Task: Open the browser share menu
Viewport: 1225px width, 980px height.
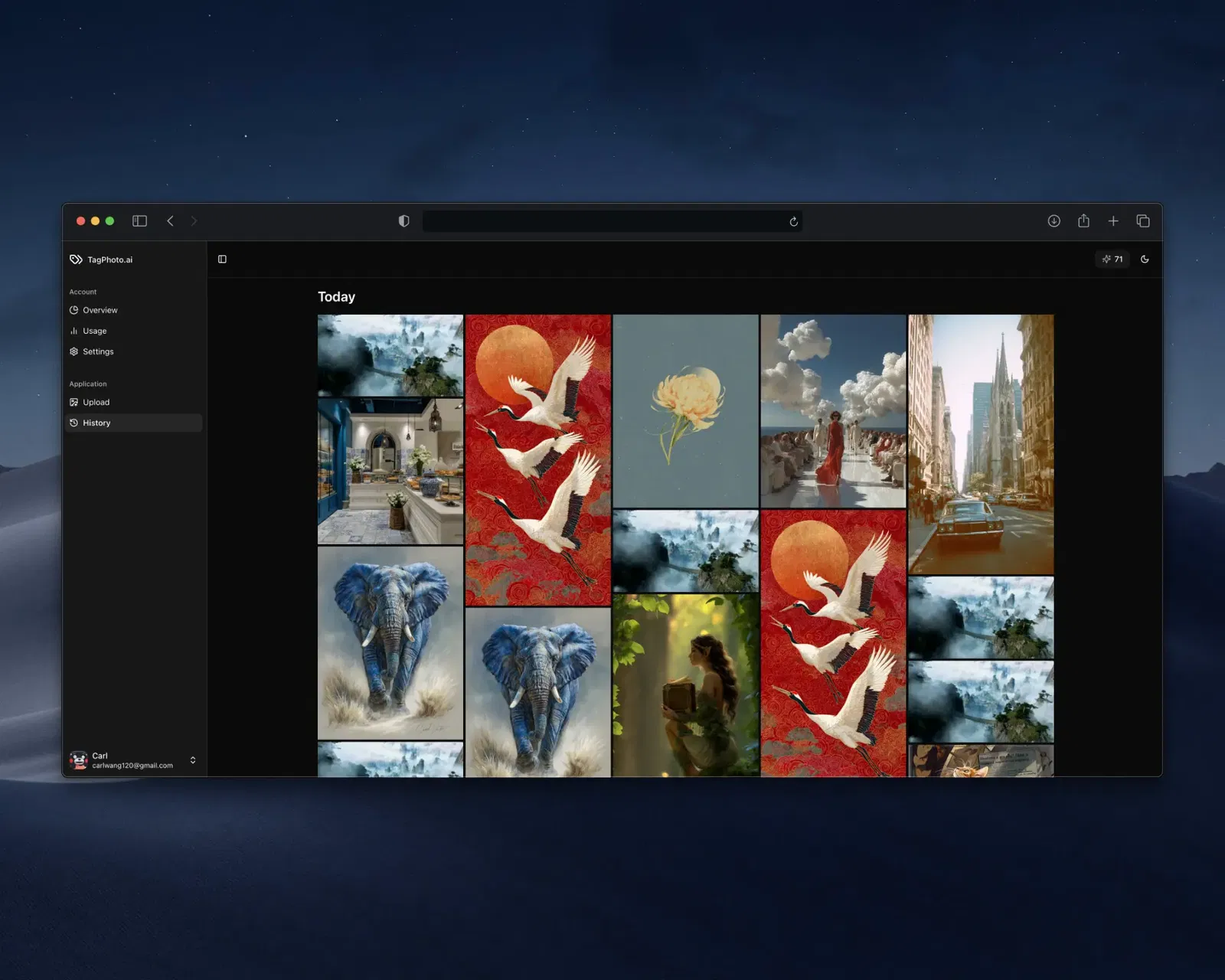Action: point(1083,221)
